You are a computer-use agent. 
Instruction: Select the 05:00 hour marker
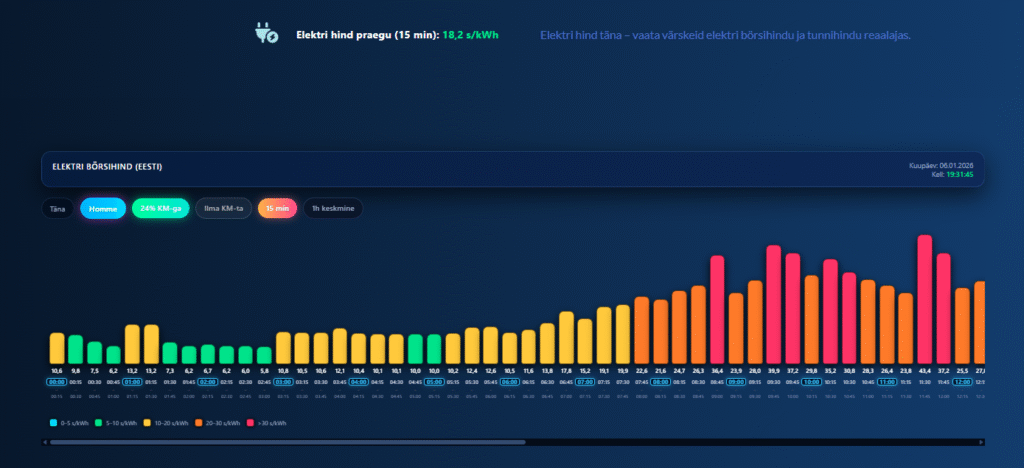(434, 381)
